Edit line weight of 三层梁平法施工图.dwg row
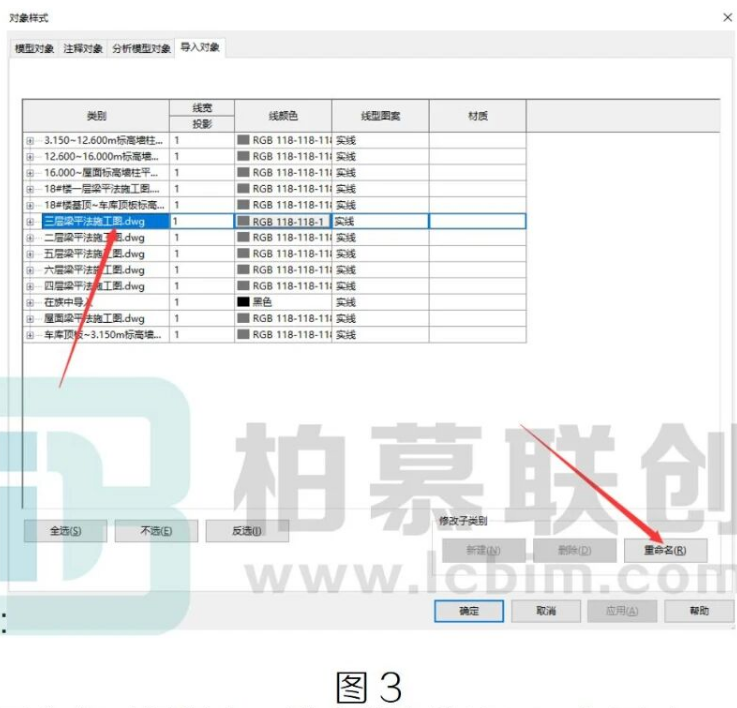The width and height of the screenshot is (737, 708). click(x=202, y=221)
